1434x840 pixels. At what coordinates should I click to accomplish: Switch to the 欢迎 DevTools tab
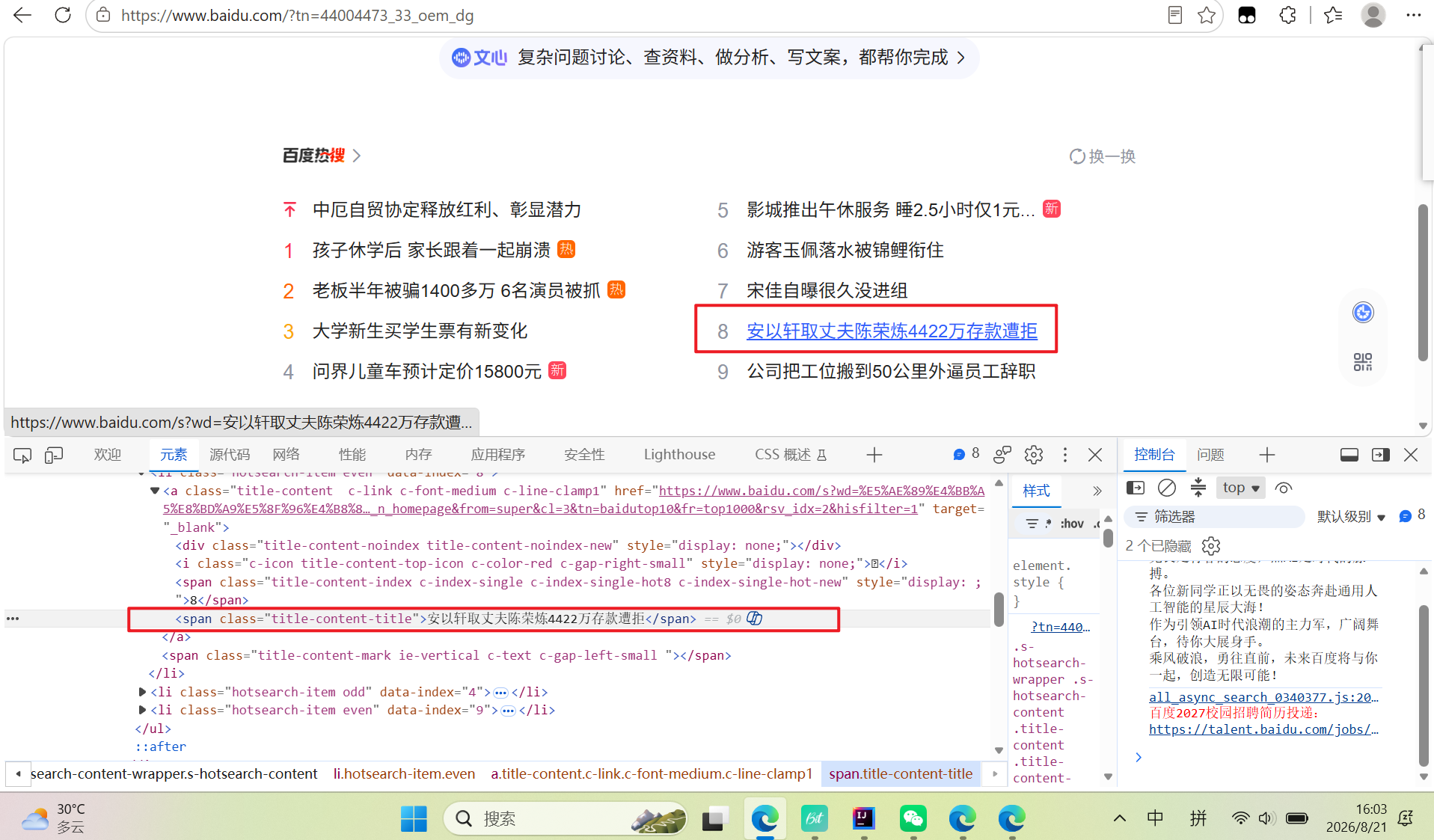click(x=108, y=455)
